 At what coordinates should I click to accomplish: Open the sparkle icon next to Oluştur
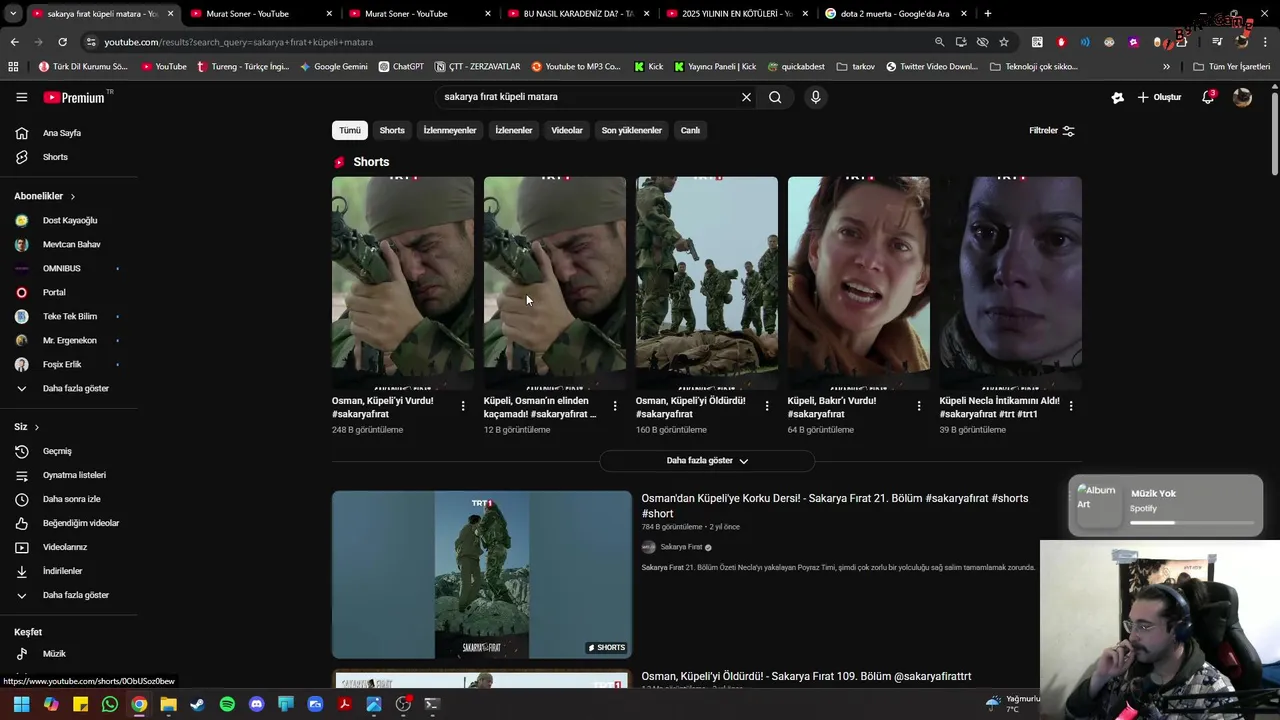(x=1118, y=97)
